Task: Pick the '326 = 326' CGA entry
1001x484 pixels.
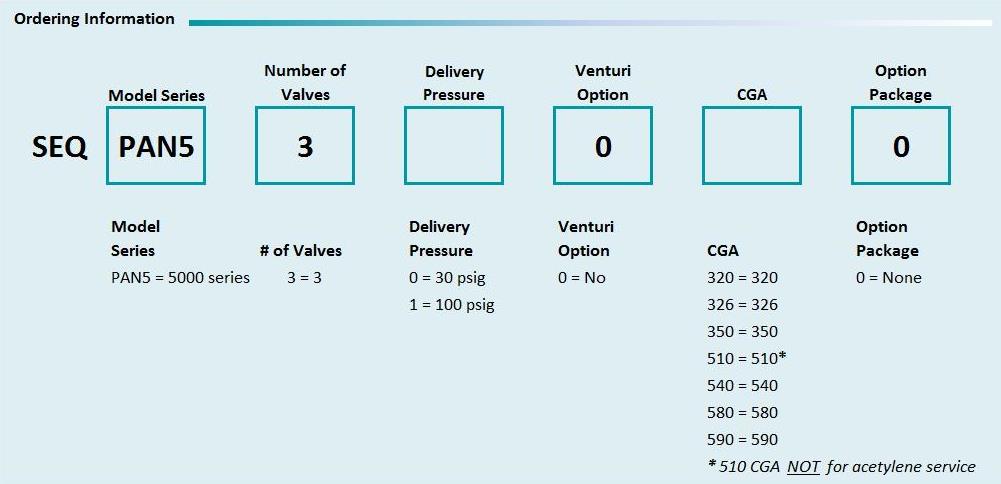Action: pyautogui.click(x=742, y=305)
